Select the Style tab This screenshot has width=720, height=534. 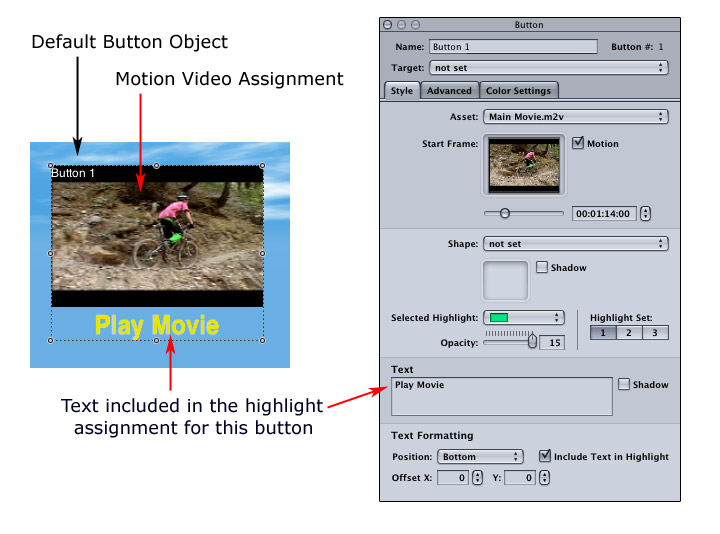(x=401, y=91)
